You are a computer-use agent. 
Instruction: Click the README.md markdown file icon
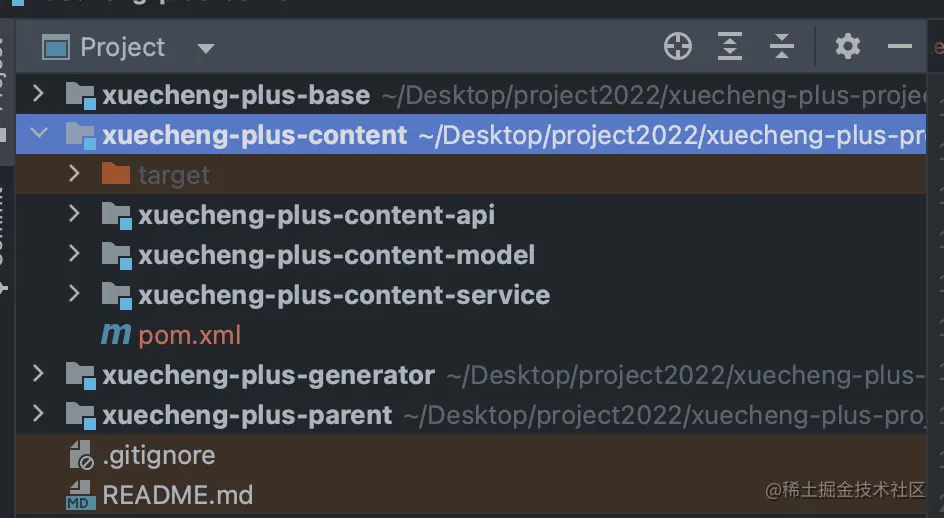pyautogui.click(x=80, y=495)
